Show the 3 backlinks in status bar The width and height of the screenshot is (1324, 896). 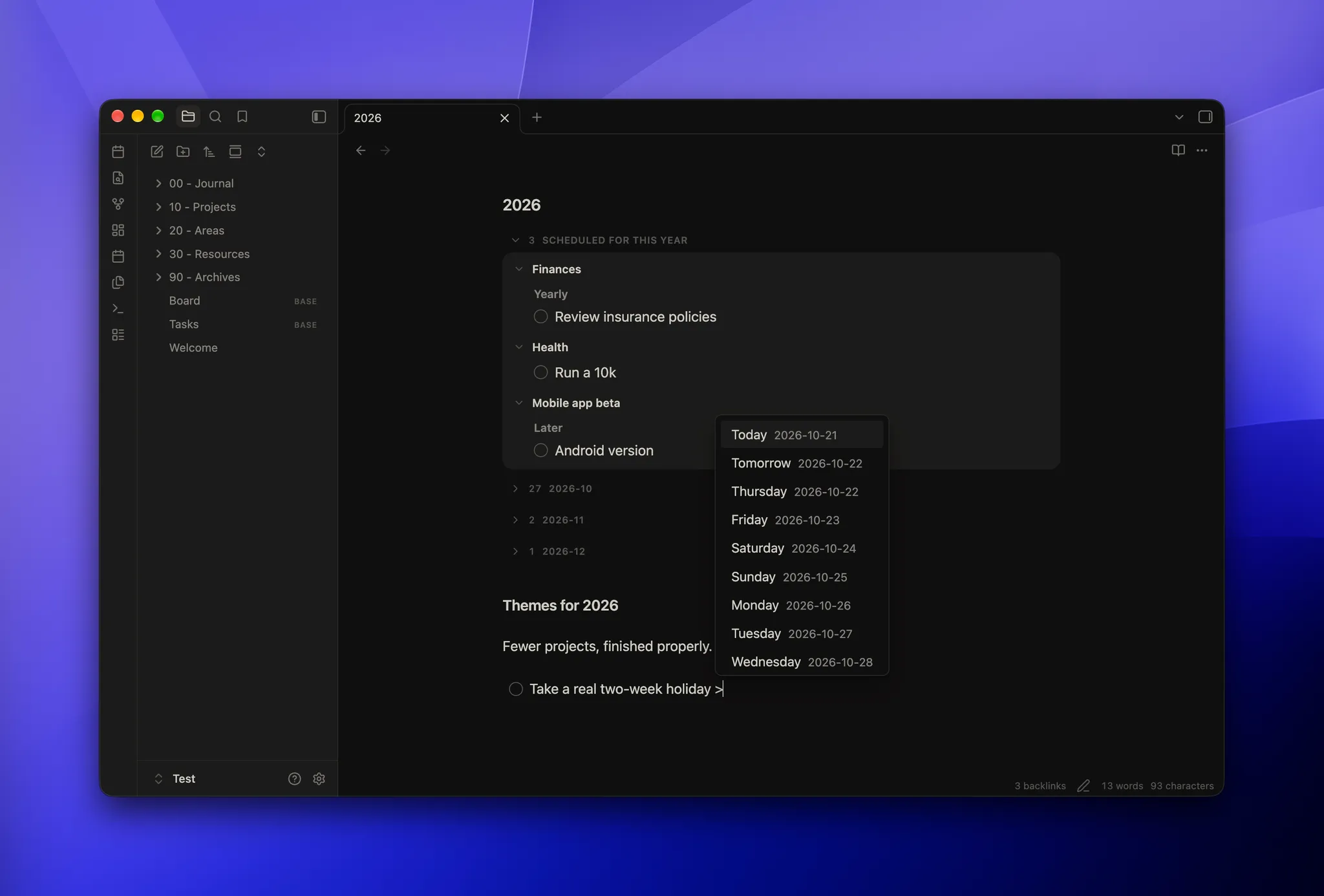1040,786
